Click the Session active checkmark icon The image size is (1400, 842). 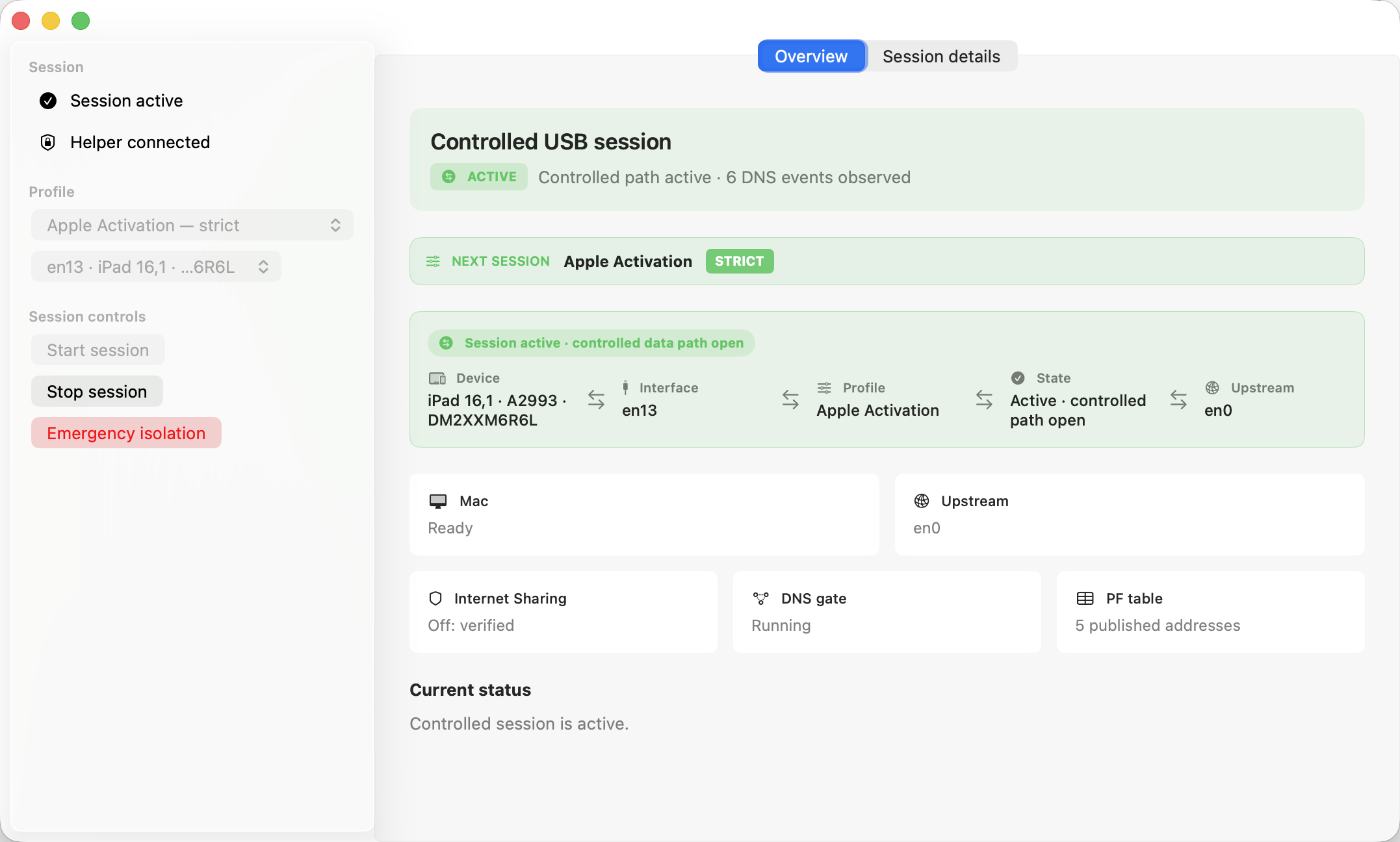point(48,101)
